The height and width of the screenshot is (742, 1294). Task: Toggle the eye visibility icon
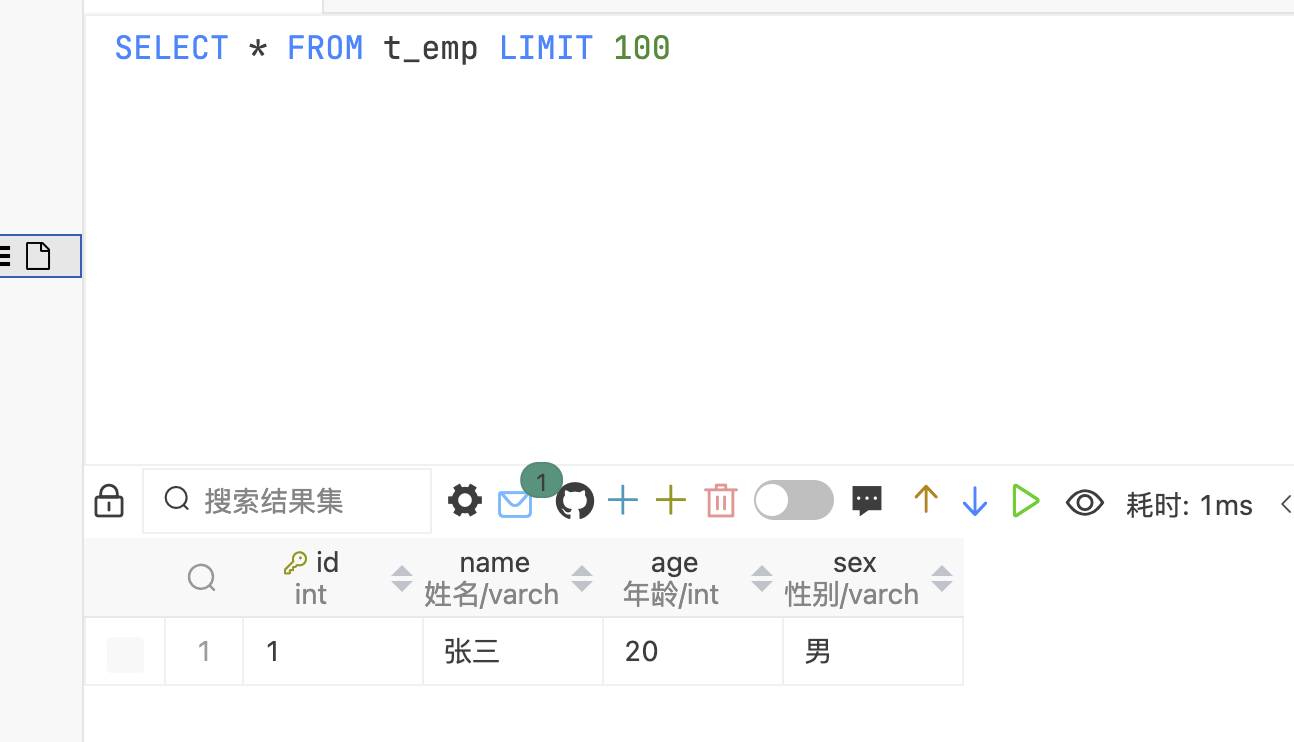(x=1085, y=502)
